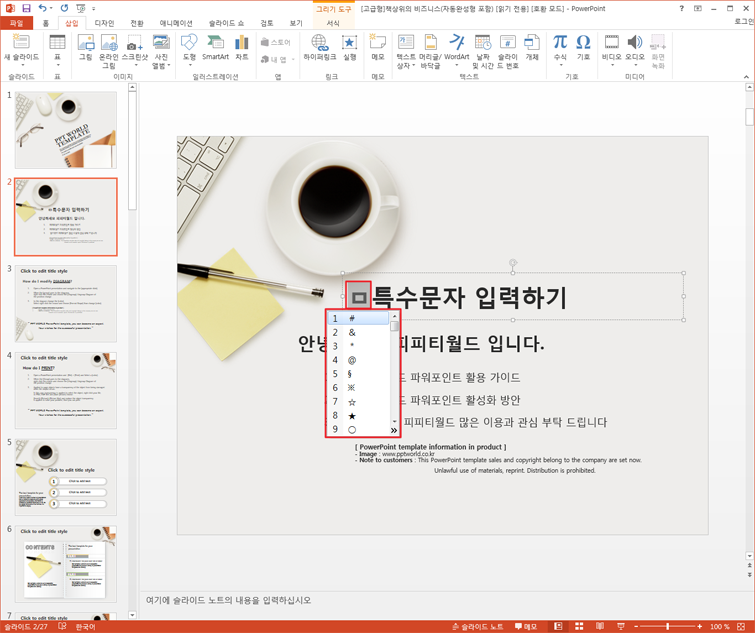Customize quick access toolbar dropdown
755x633 pixels.
click(93, 9)
